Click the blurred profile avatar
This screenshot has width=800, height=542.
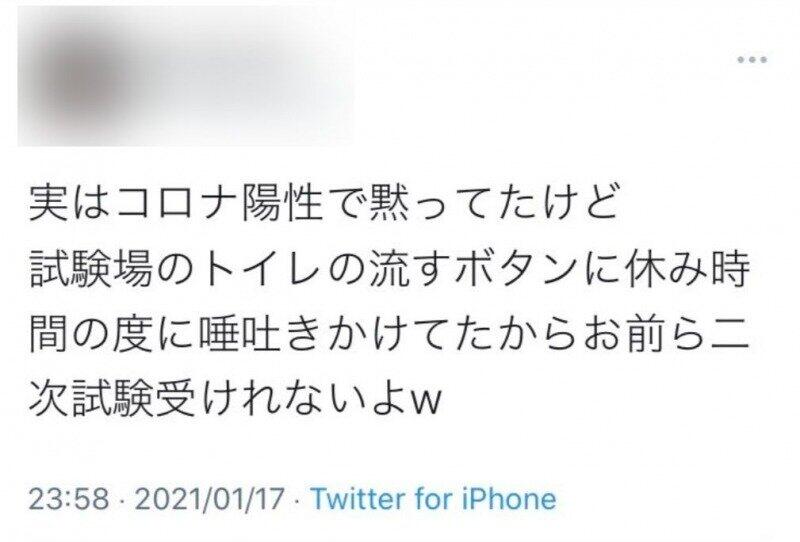[x=77, y=77]
